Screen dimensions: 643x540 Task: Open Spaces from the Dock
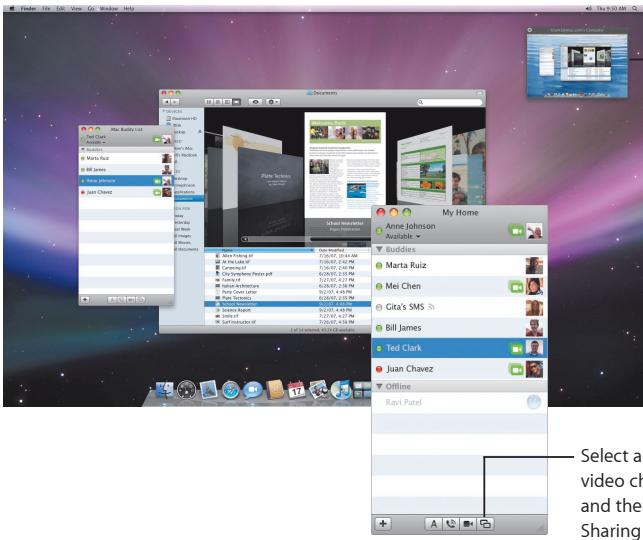pos(362,390)
